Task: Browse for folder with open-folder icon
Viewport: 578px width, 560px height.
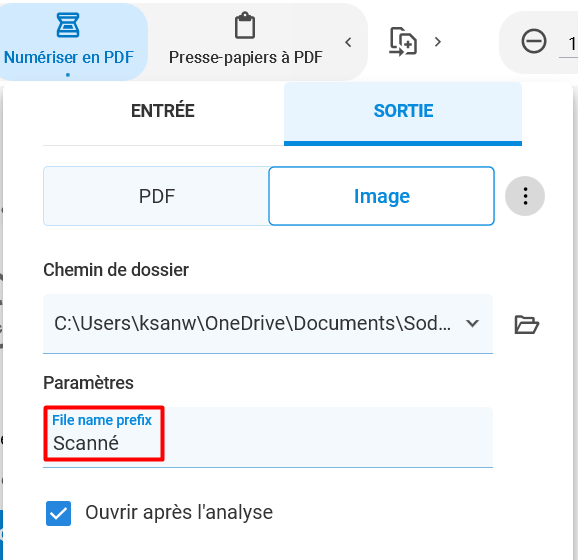Action: click(x=526, y=324)
